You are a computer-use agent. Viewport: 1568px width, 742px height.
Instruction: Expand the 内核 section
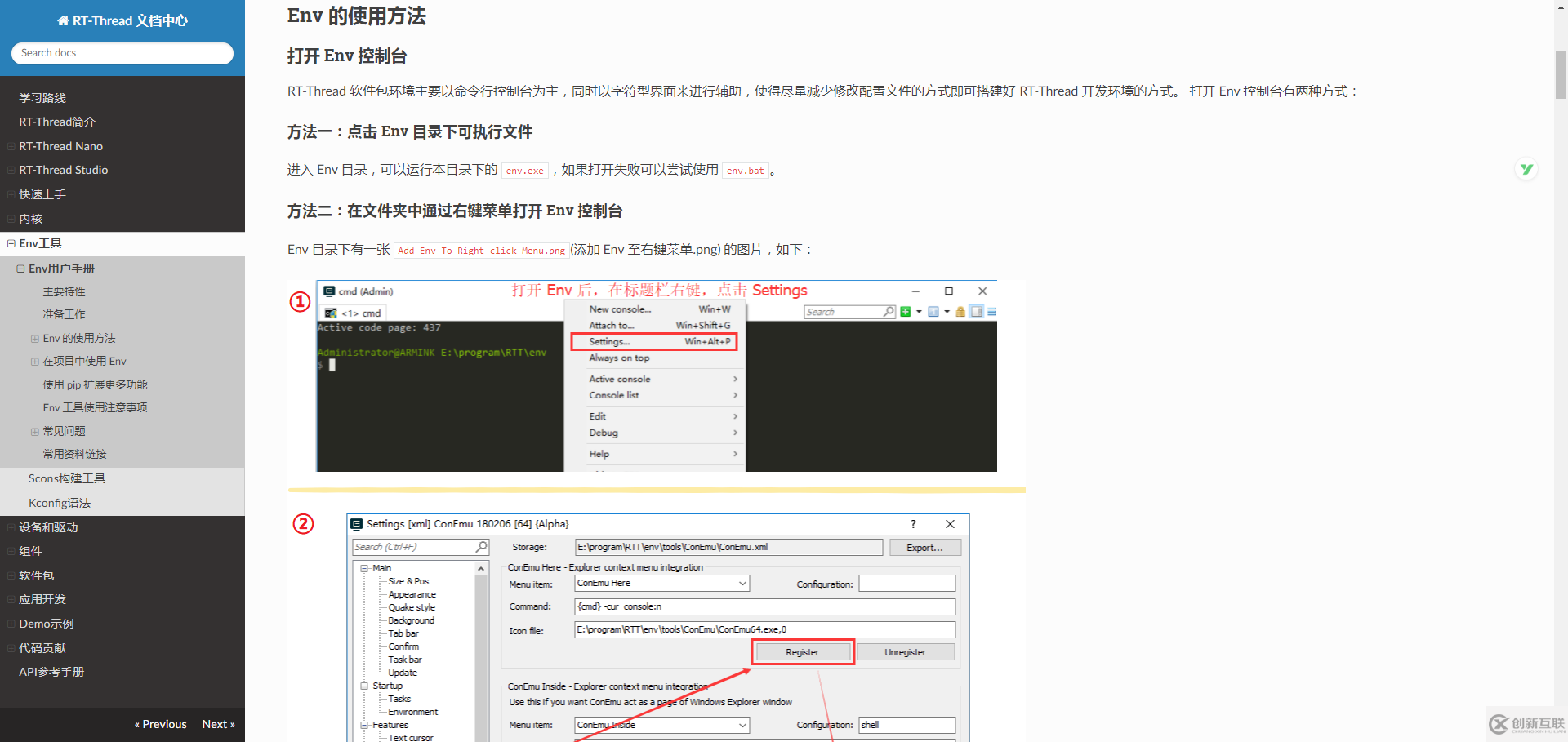11,219
